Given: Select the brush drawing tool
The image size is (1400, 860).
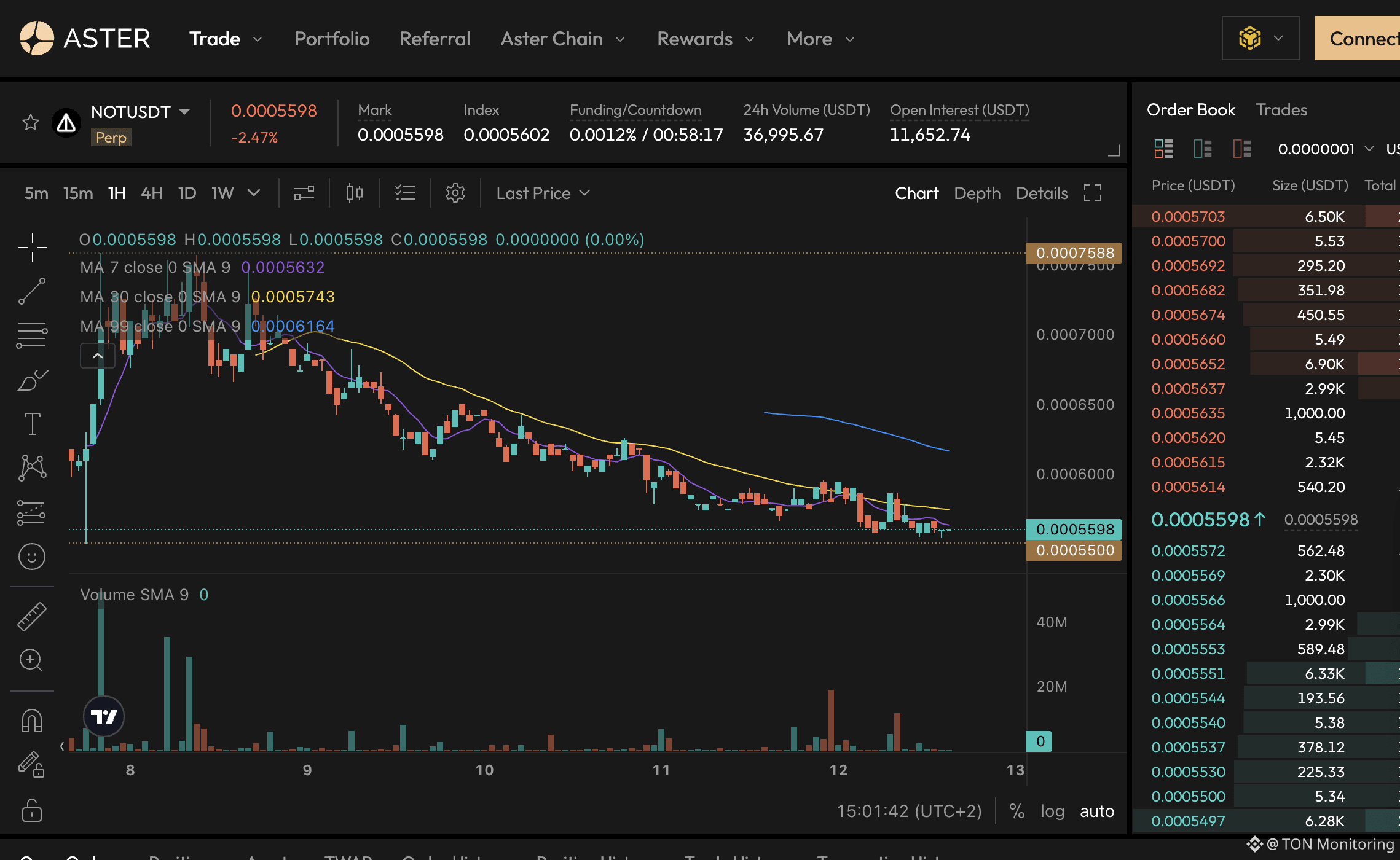Looking at the screenshot, I should pyautogui.click(x=32, y=380).
